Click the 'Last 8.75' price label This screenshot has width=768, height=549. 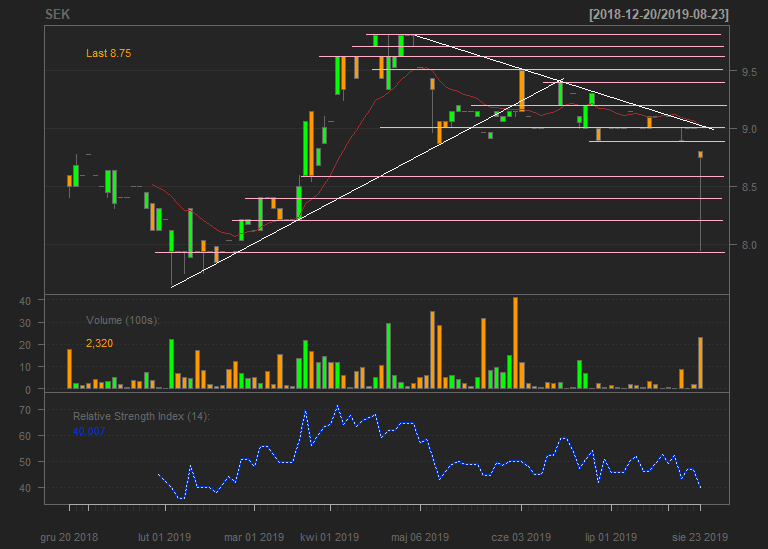coord(109,53)
